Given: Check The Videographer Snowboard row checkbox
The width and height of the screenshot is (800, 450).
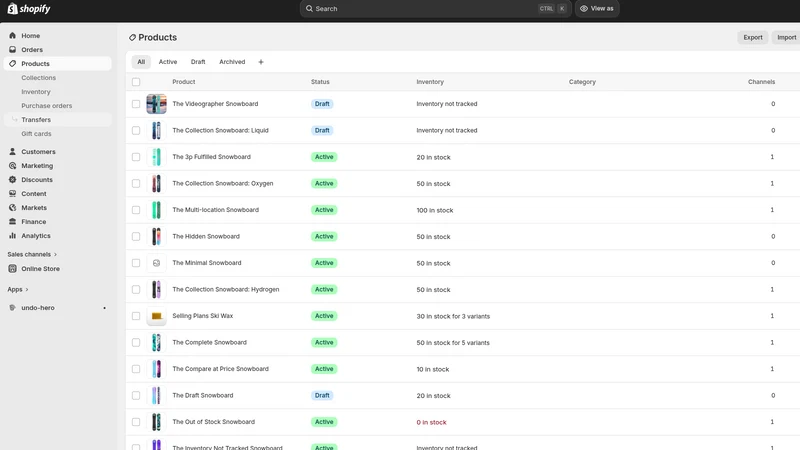Looking at the screenshot, I should (x=136, y=104).
